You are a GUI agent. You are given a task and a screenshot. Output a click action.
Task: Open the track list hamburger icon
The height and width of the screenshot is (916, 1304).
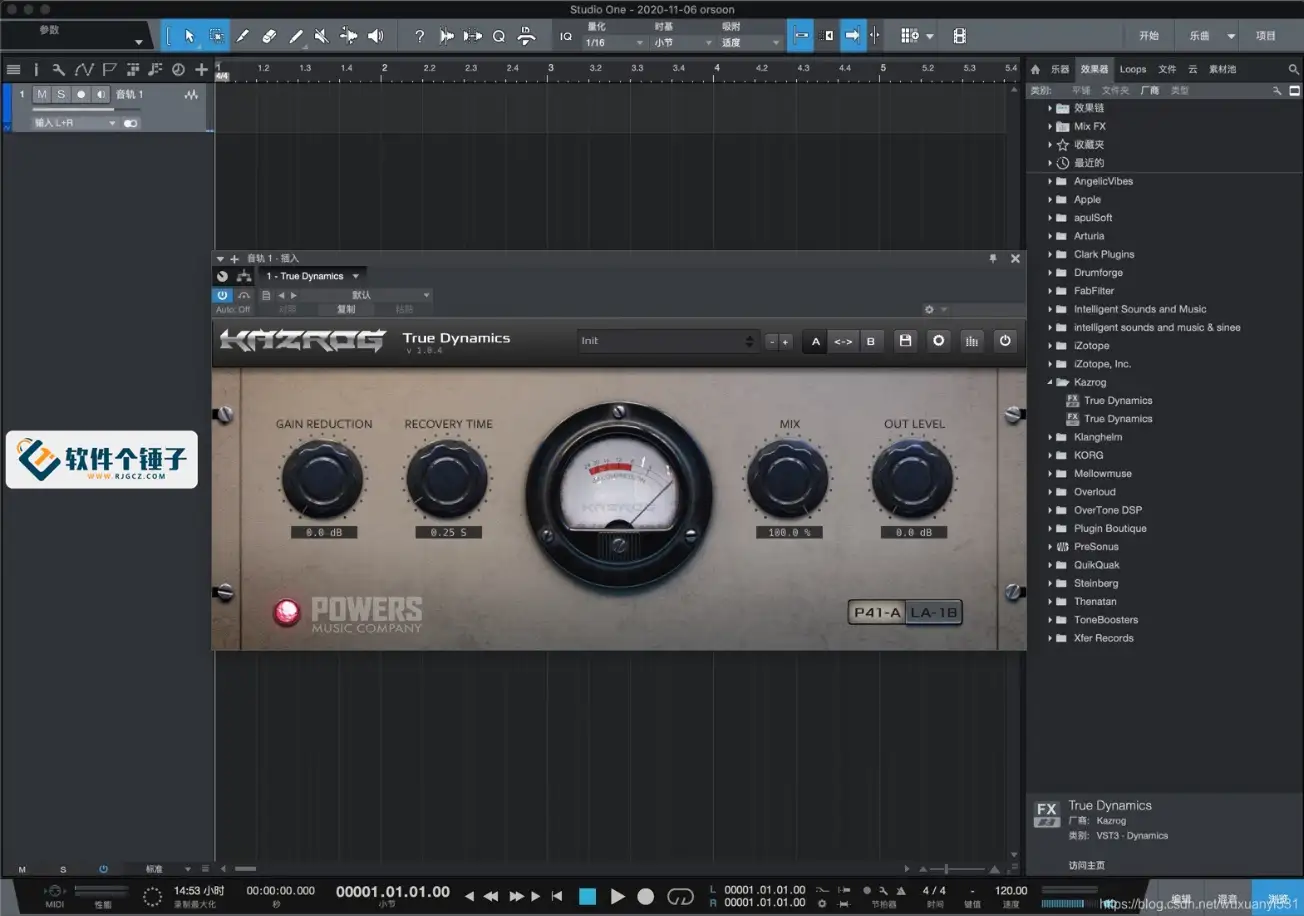coord(13,69)
